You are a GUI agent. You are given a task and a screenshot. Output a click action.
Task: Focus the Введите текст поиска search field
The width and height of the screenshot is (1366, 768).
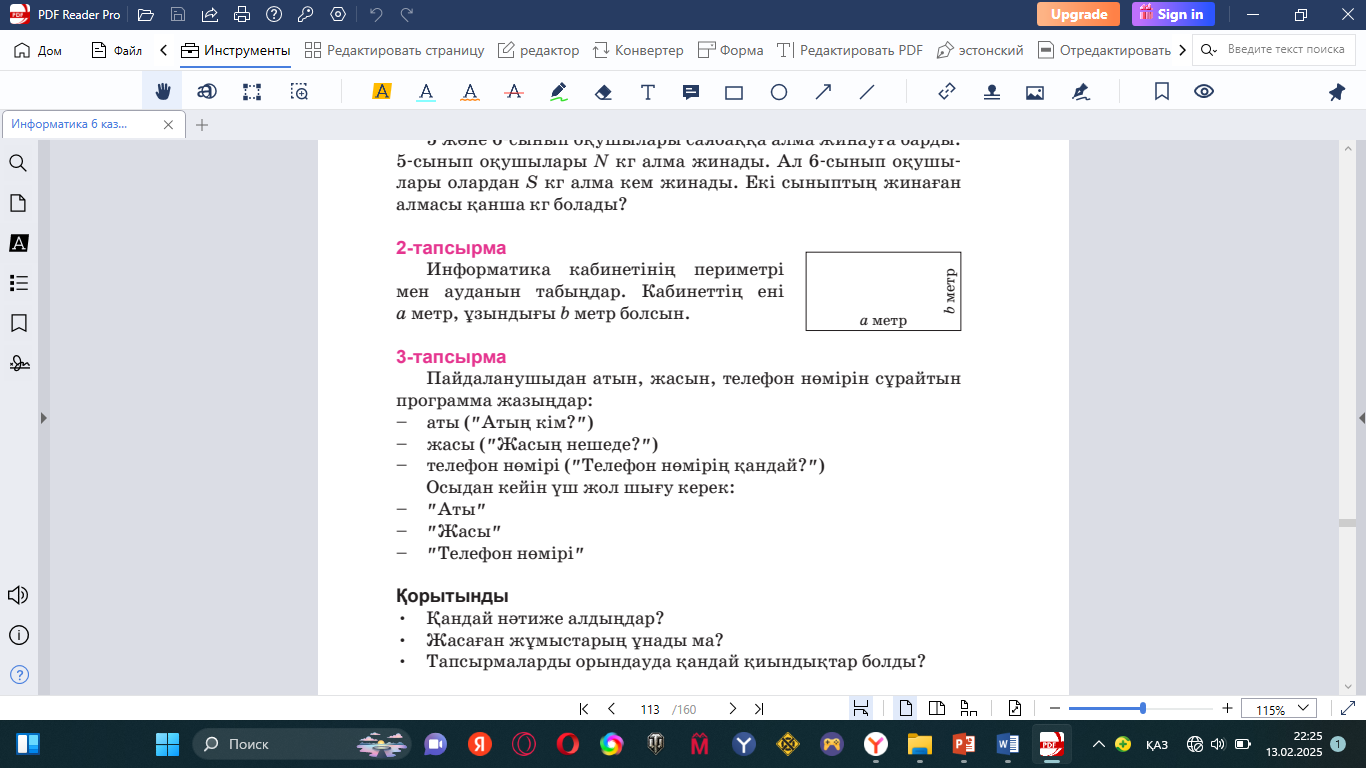pos(1276,50)
